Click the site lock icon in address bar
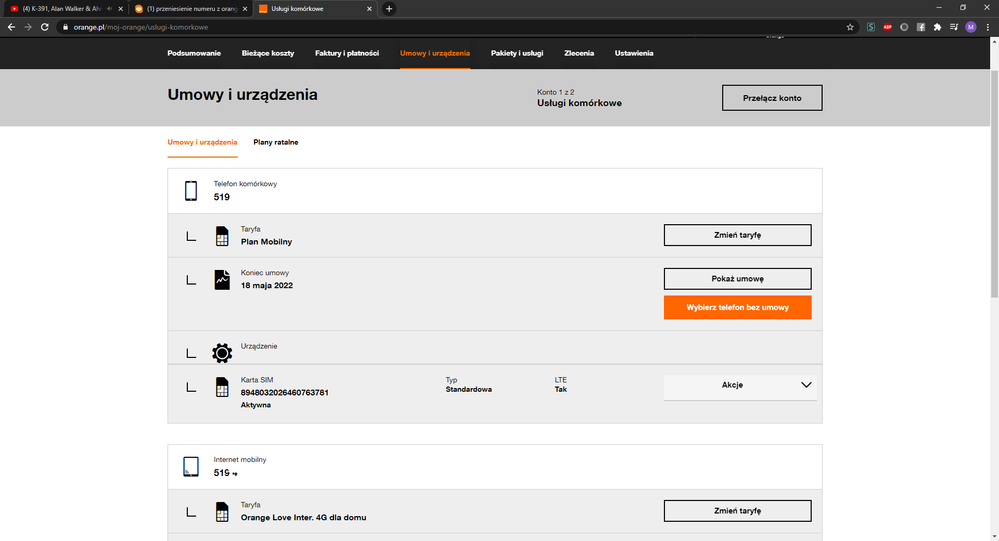This screenshot has width=999, height=541. click(x=65, y=27)
